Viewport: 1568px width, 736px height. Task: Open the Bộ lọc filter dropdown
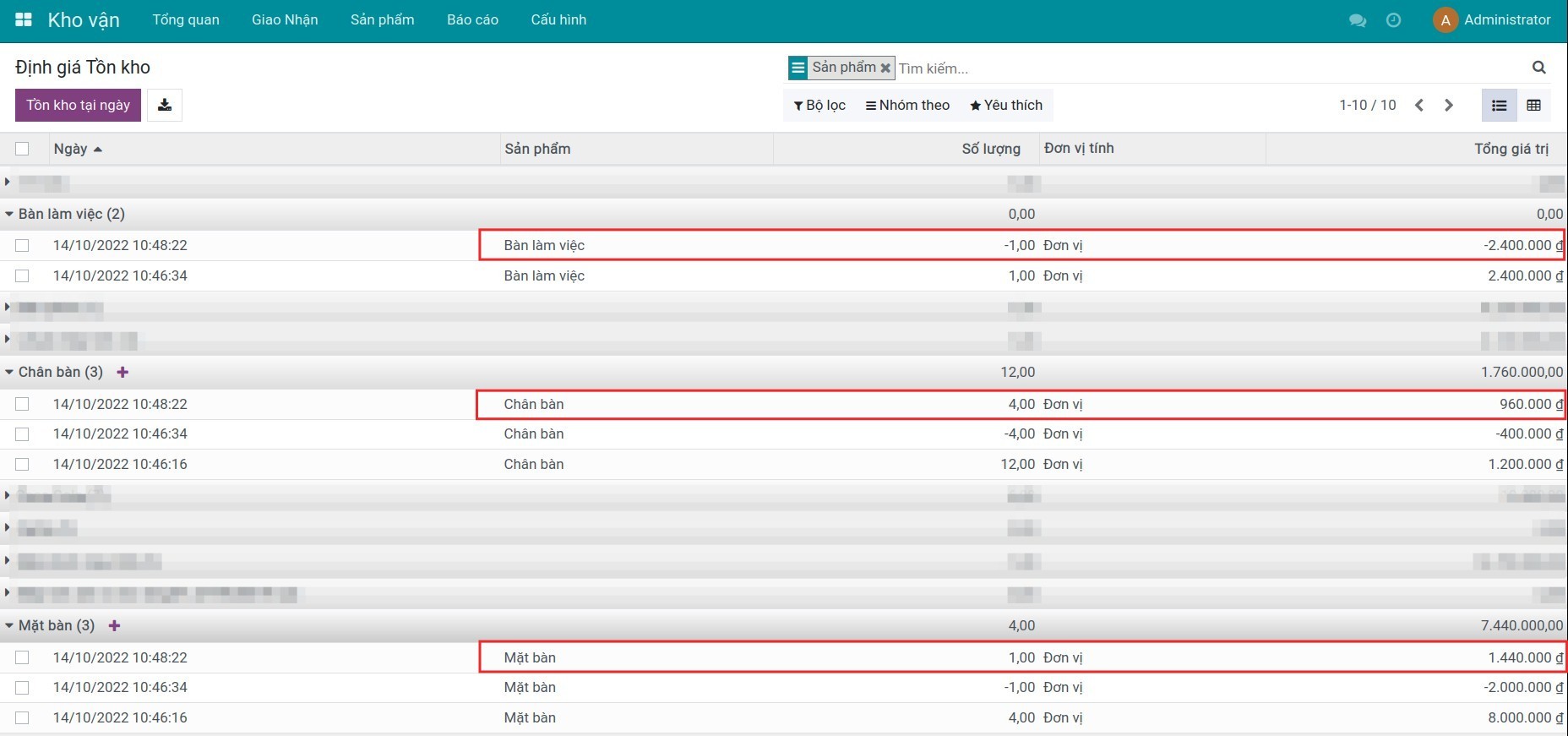(x=819, y=106)
